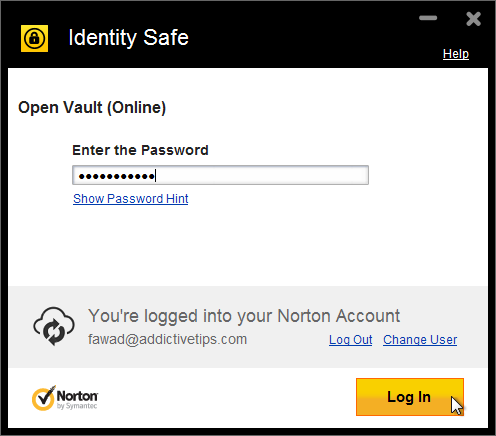Close the Identity Safe window

473,19
